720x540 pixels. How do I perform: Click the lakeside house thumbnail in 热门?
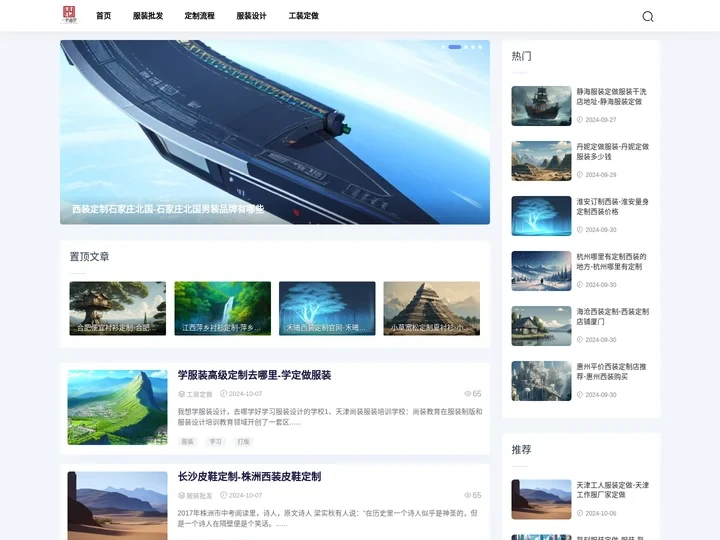tap(541, 326)
